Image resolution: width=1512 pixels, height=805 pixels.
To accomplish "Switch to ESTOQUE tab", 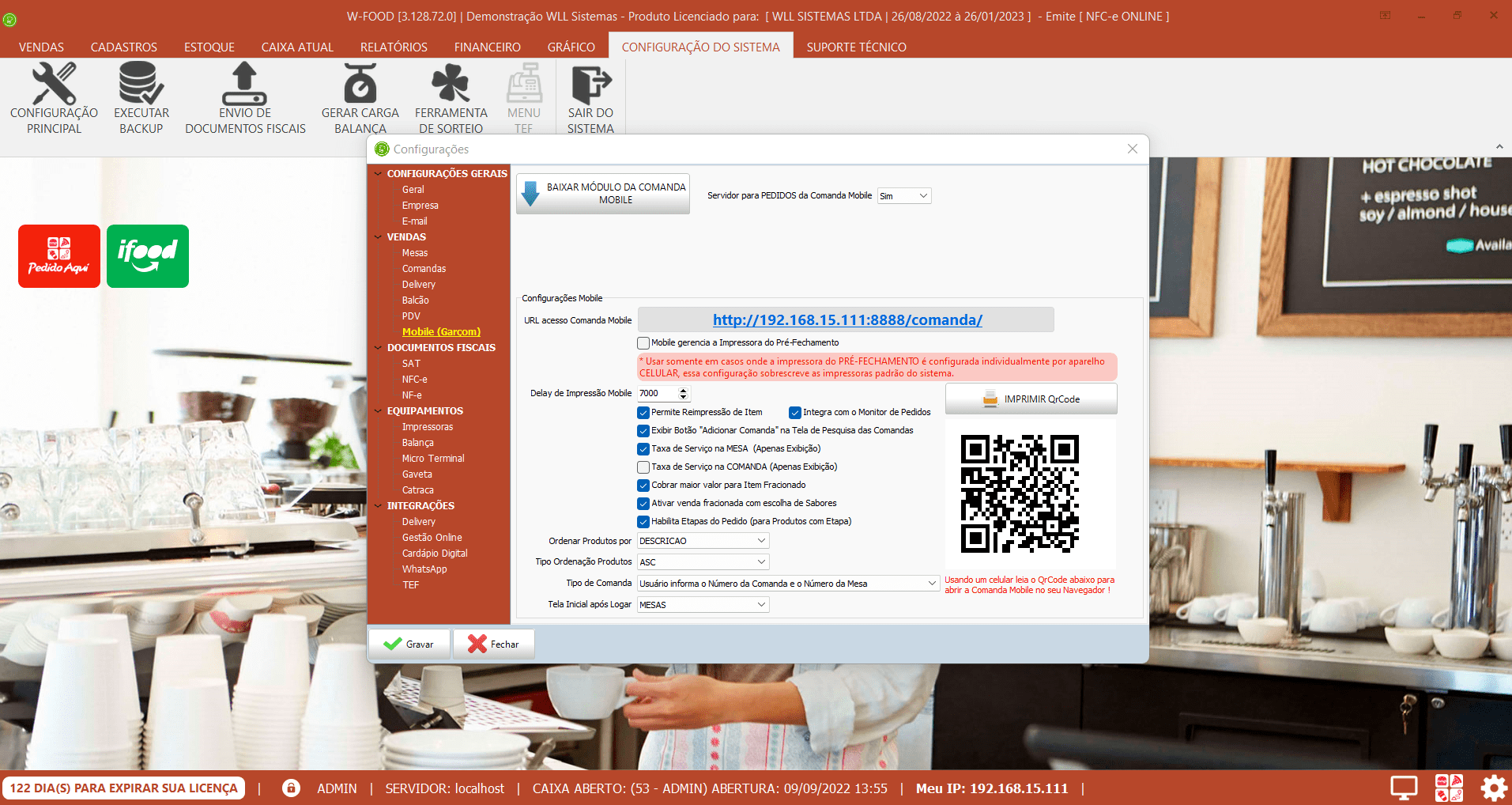I will click(209, 47).
